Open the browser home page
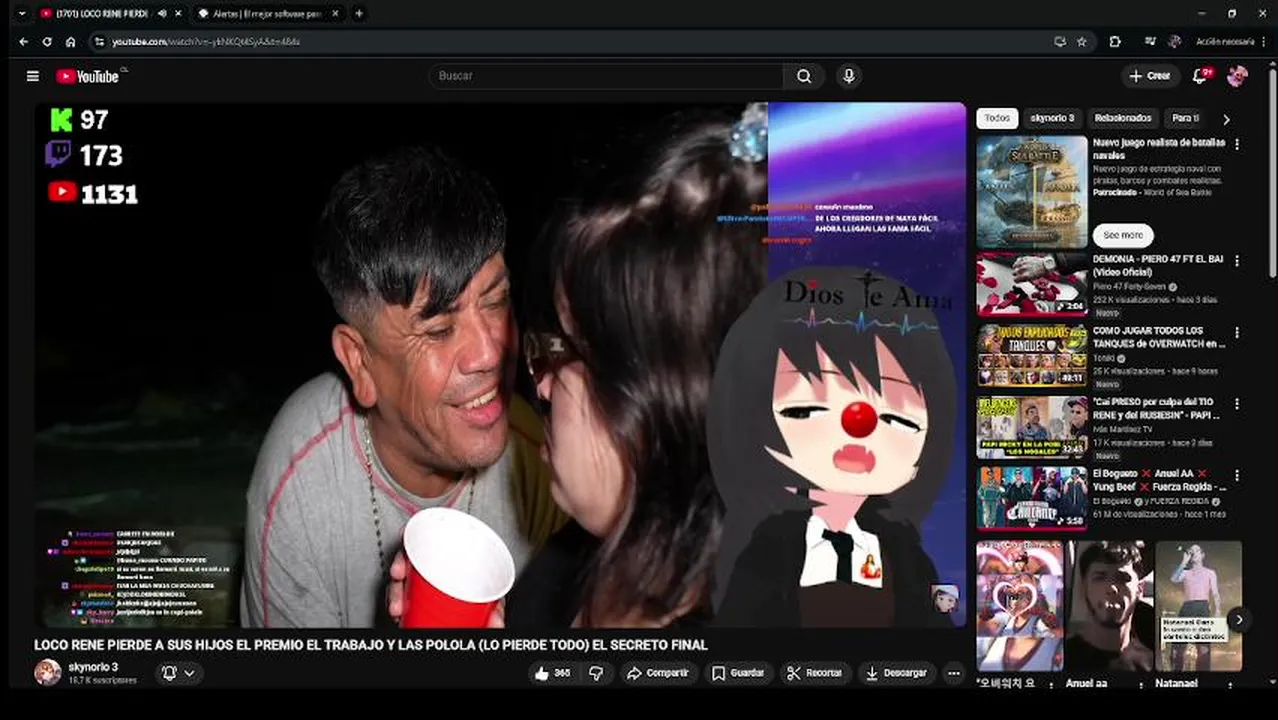Image resolution: width=1278 pixels, height=720 pixels. [x=70, y=42]
